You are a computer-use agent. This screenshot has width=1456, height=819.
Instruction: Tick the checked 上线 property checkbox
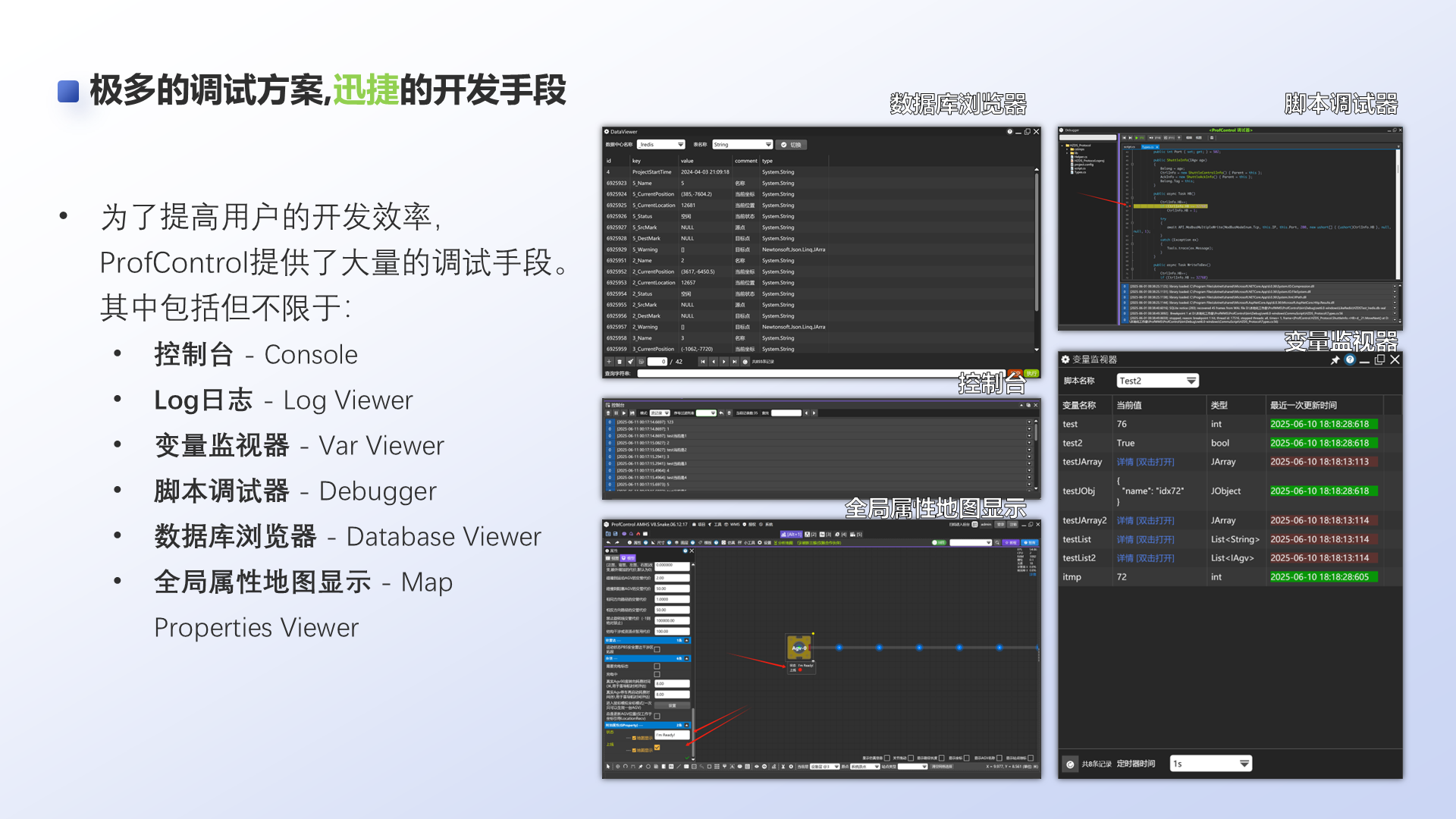click(657, 747)
